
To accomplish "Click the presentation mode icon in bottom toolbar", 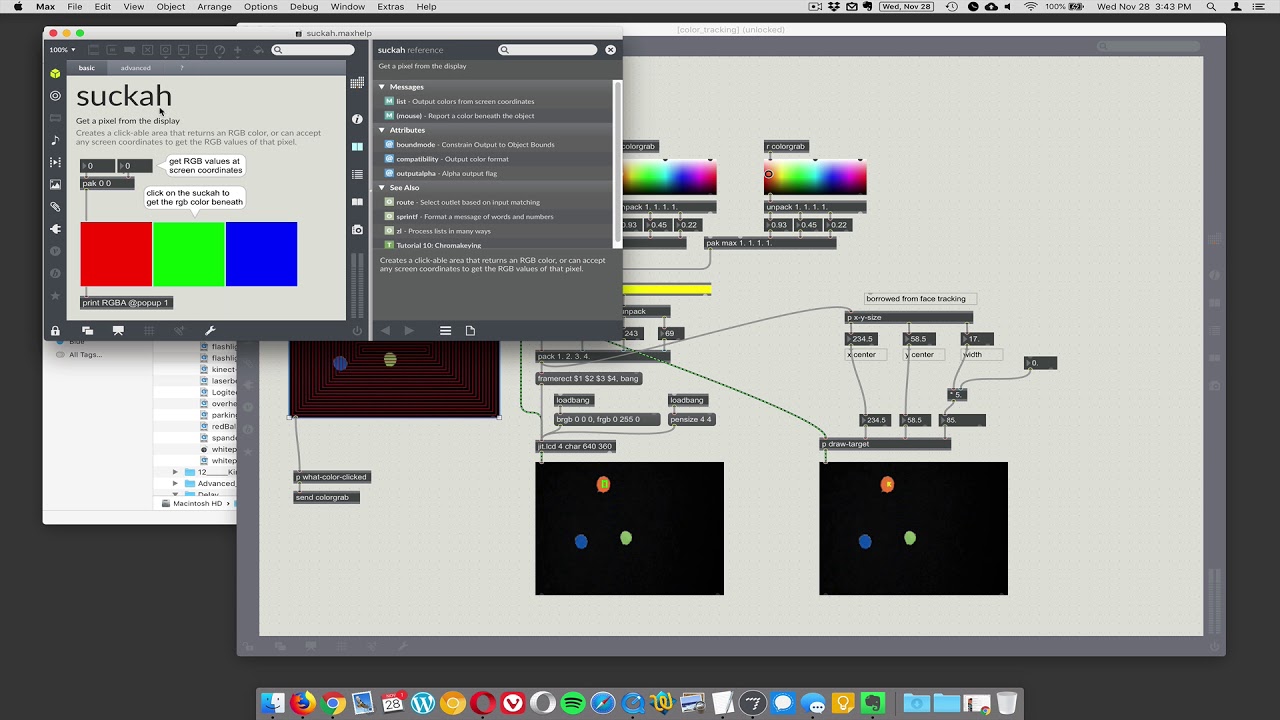I will pos(118,331).
